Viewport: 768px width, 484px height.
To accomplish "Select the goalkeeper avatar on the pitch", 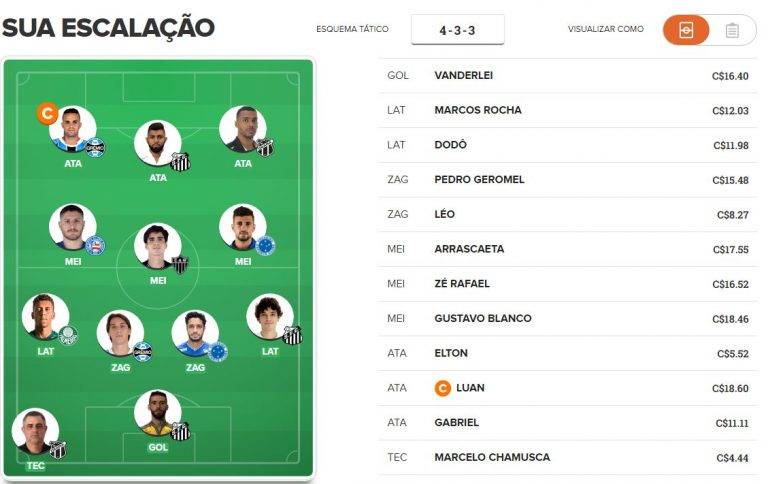I will [158, 413].
